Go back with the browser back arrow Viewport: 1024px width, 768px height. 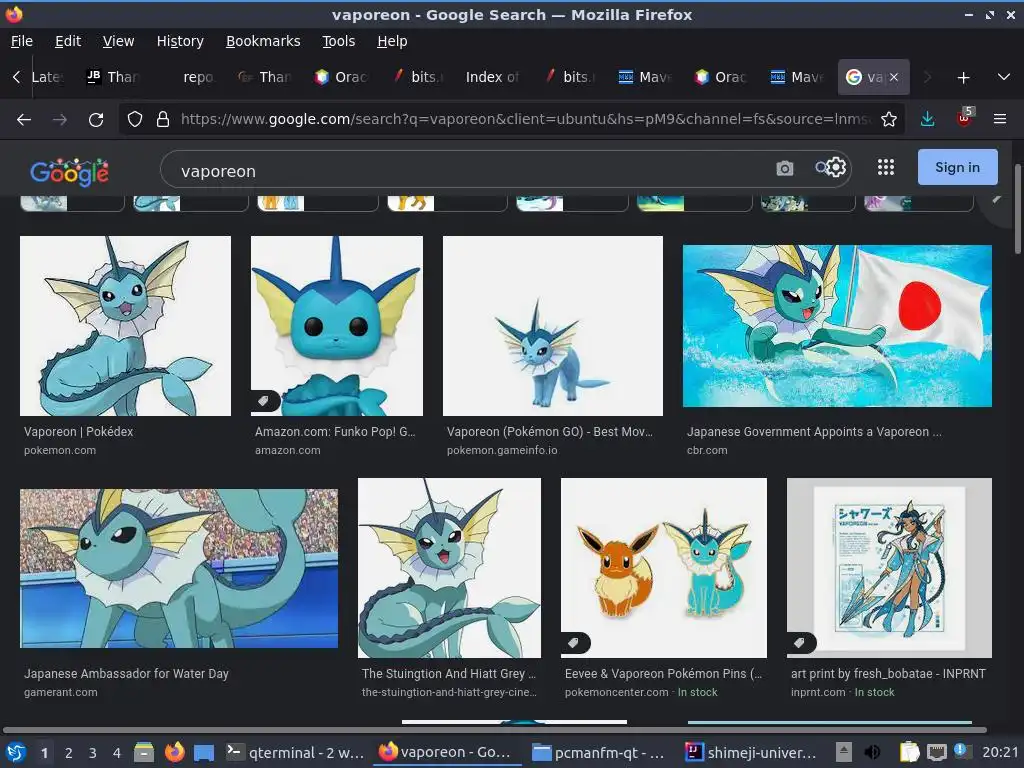tap(24, 120)
